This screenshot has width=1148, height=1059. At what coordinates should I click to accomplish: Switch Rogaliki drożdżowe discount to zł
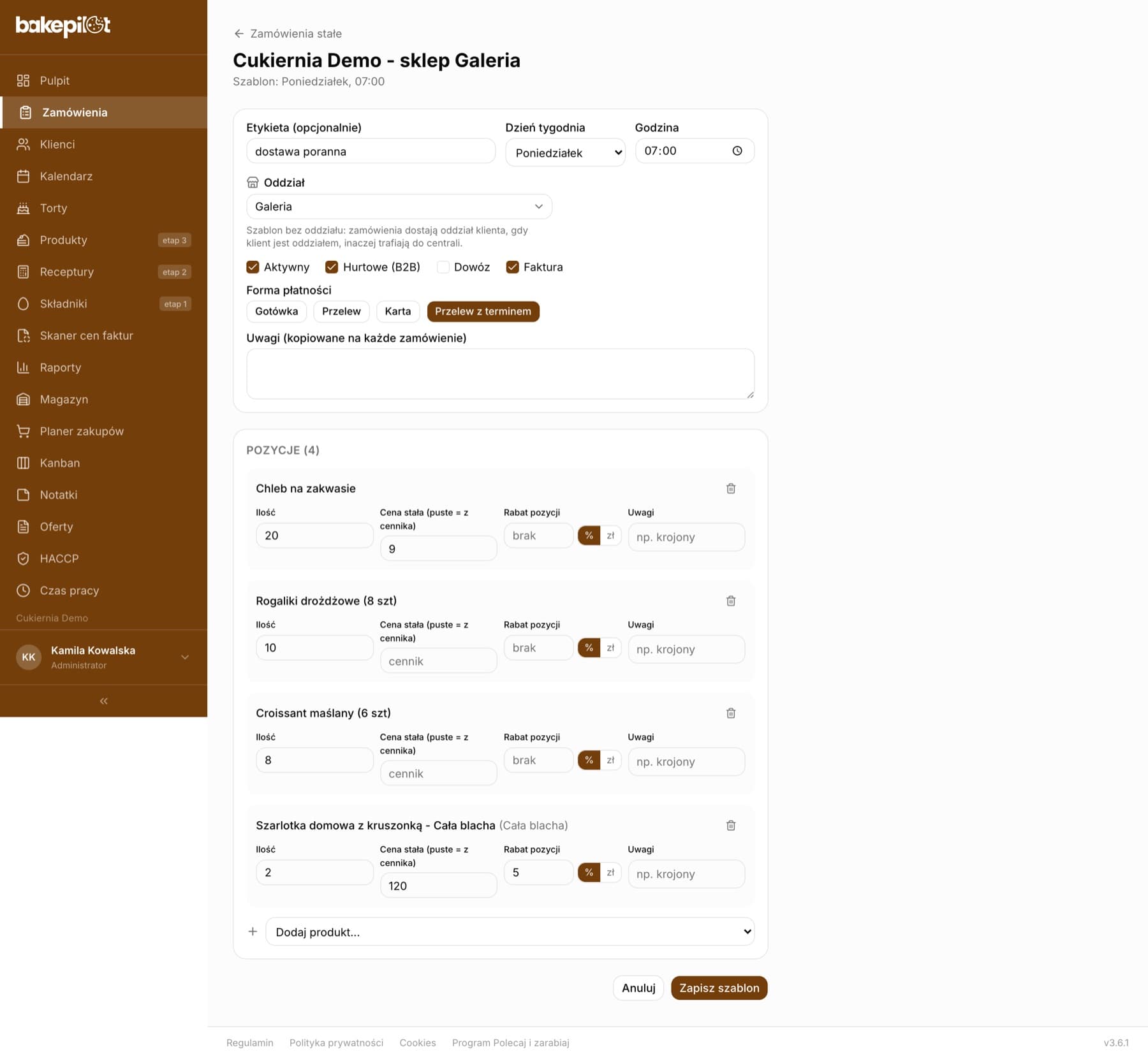pyautogui.click(x=610, y=648)
